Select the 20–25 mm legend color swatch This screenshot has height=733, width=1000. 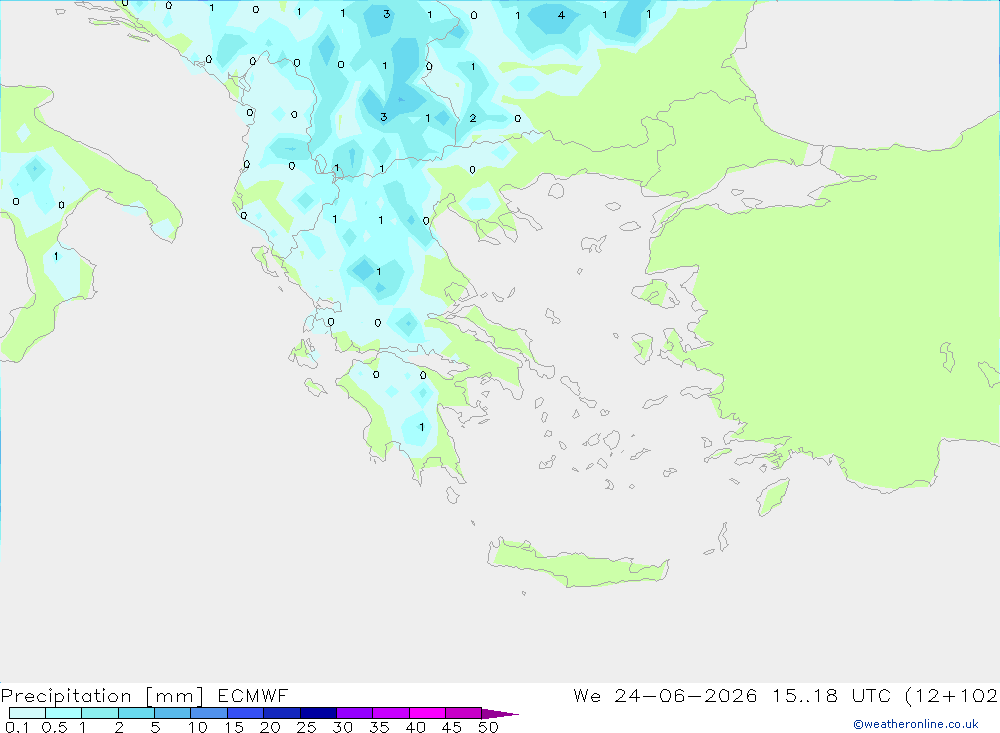tap(282, 713)
